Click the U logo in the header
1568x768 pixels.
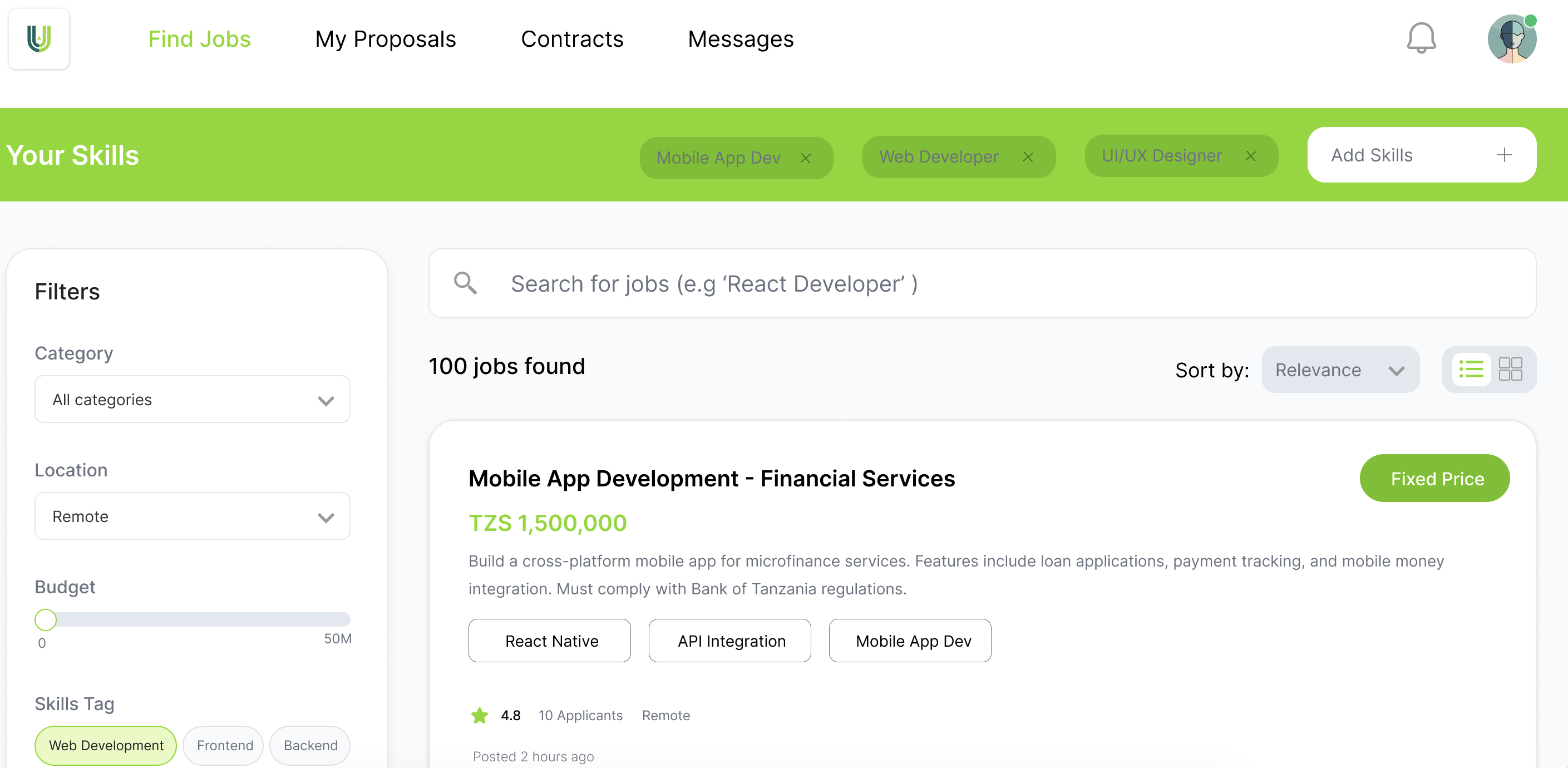point(38,38)
